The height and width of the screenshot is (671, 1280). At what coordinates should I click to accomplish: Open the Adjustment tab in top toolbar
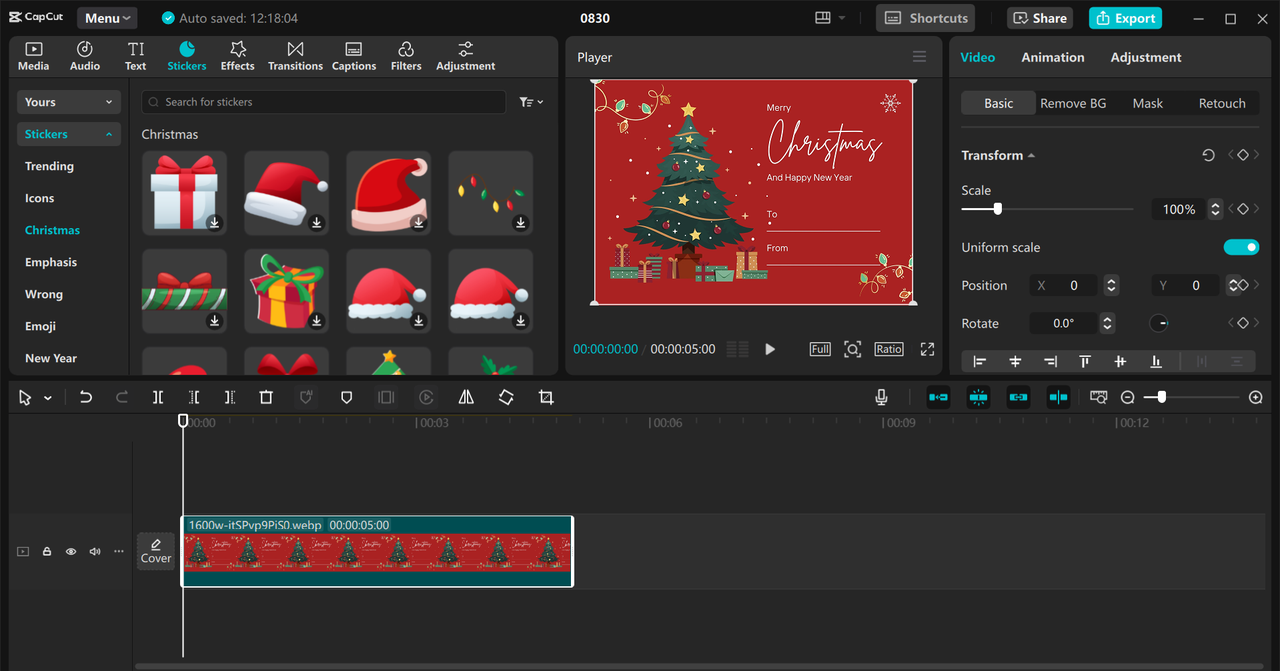pyautogui.click(x=465, y=56)
